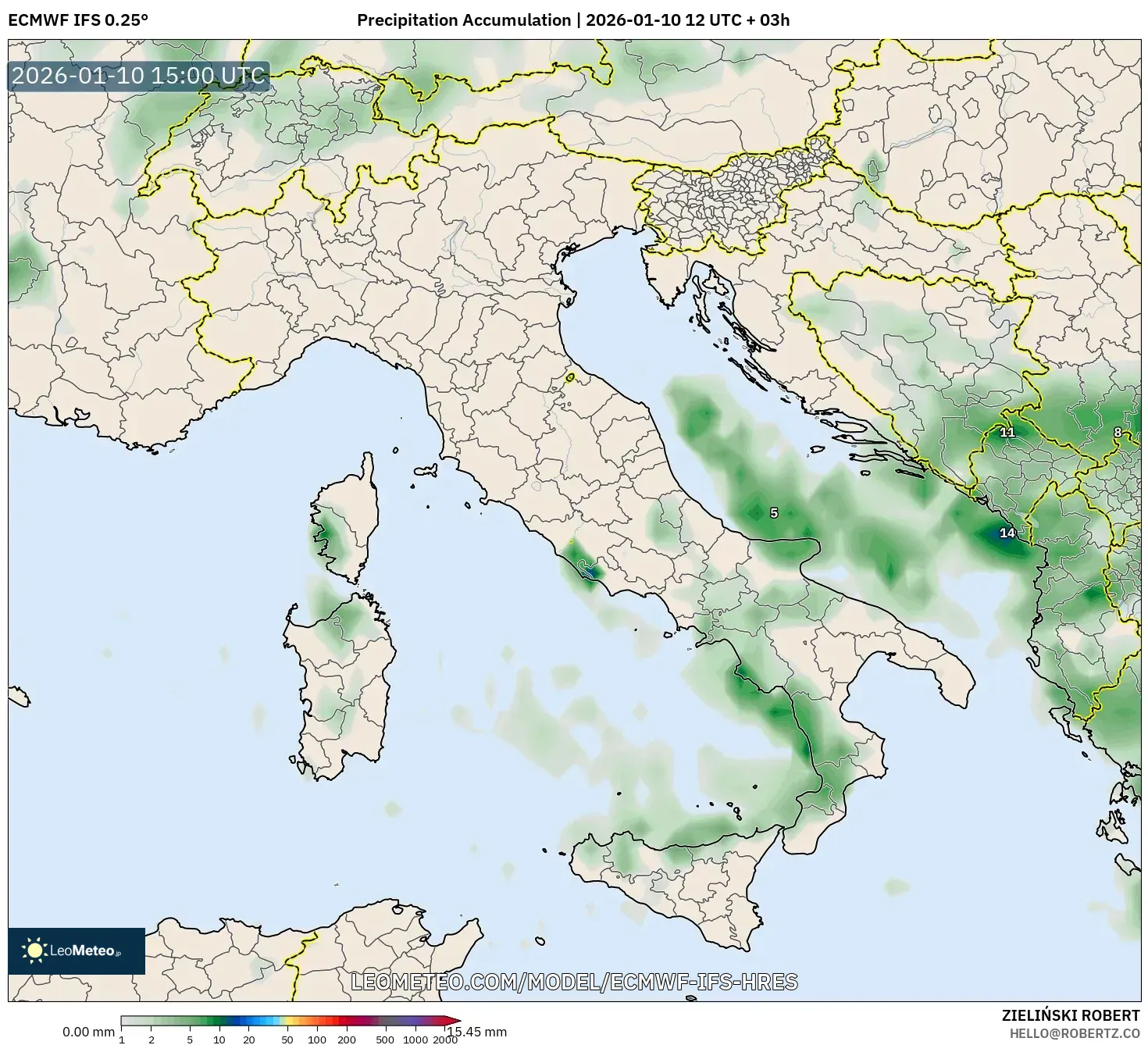Click the precipitation value 5 over Adriatic
1148x1045 pixels.
click(772, 512)
